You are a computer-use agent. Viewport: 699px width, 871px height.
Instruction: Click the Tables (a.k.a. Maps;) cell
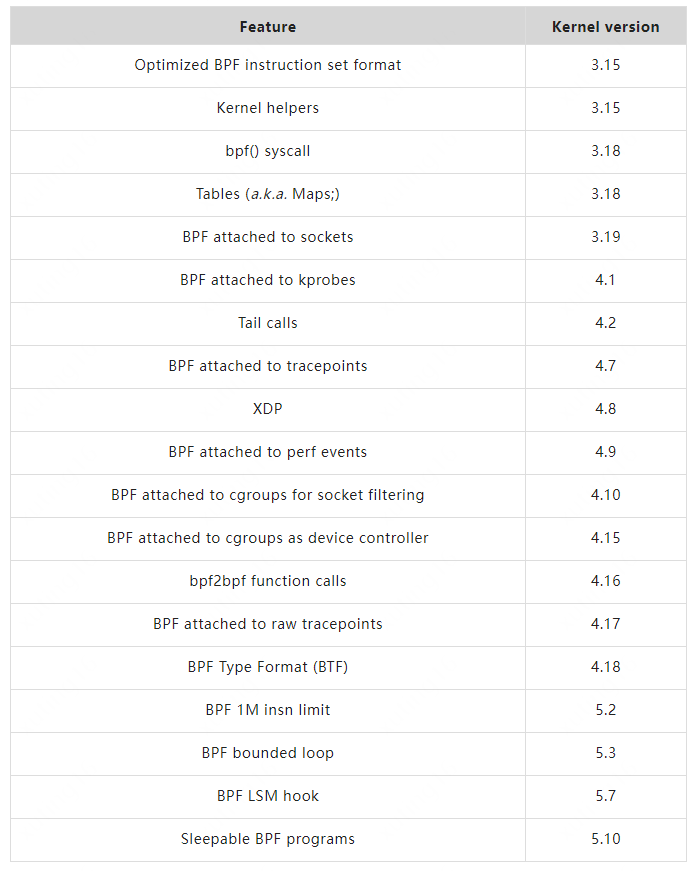[268, 194]
